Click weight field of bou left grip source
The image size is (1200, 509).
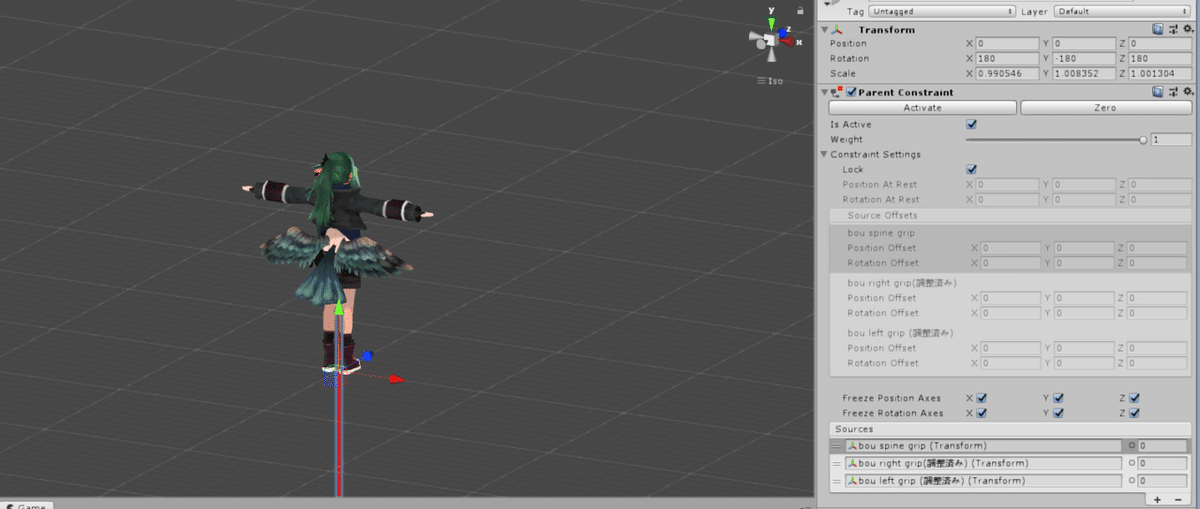[1163, 481]
